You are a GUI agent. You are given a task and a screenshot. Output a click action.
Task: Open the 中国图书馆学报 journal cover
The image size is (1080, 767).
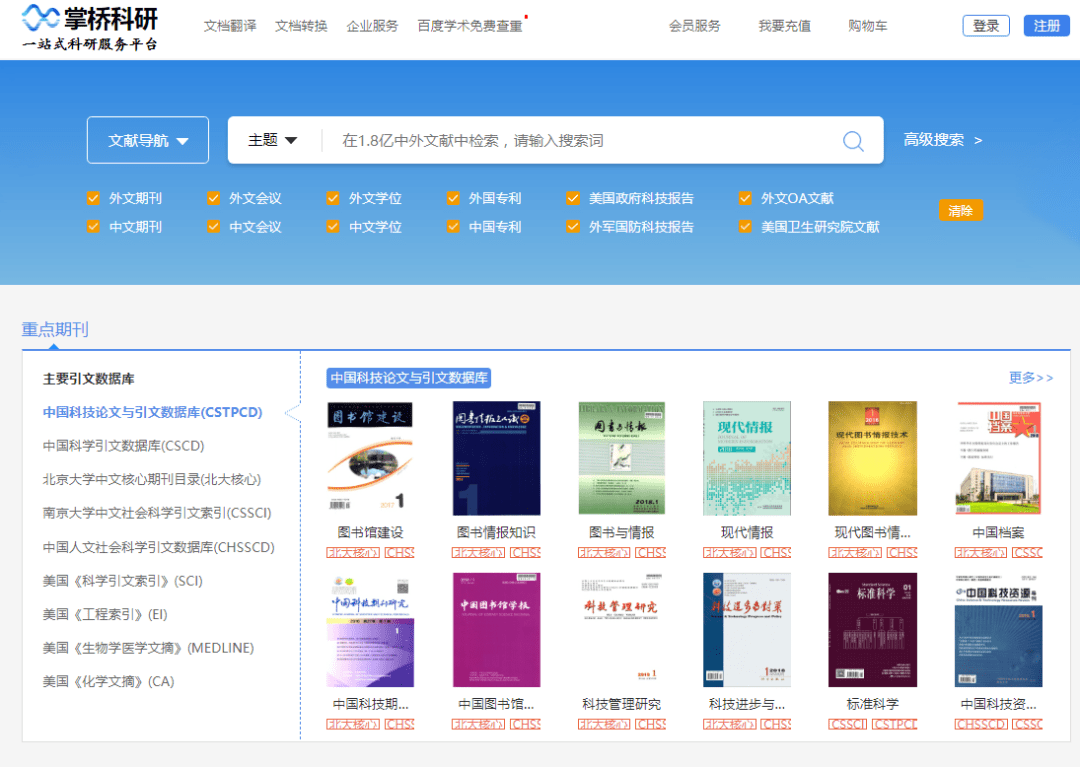[496, 629]
